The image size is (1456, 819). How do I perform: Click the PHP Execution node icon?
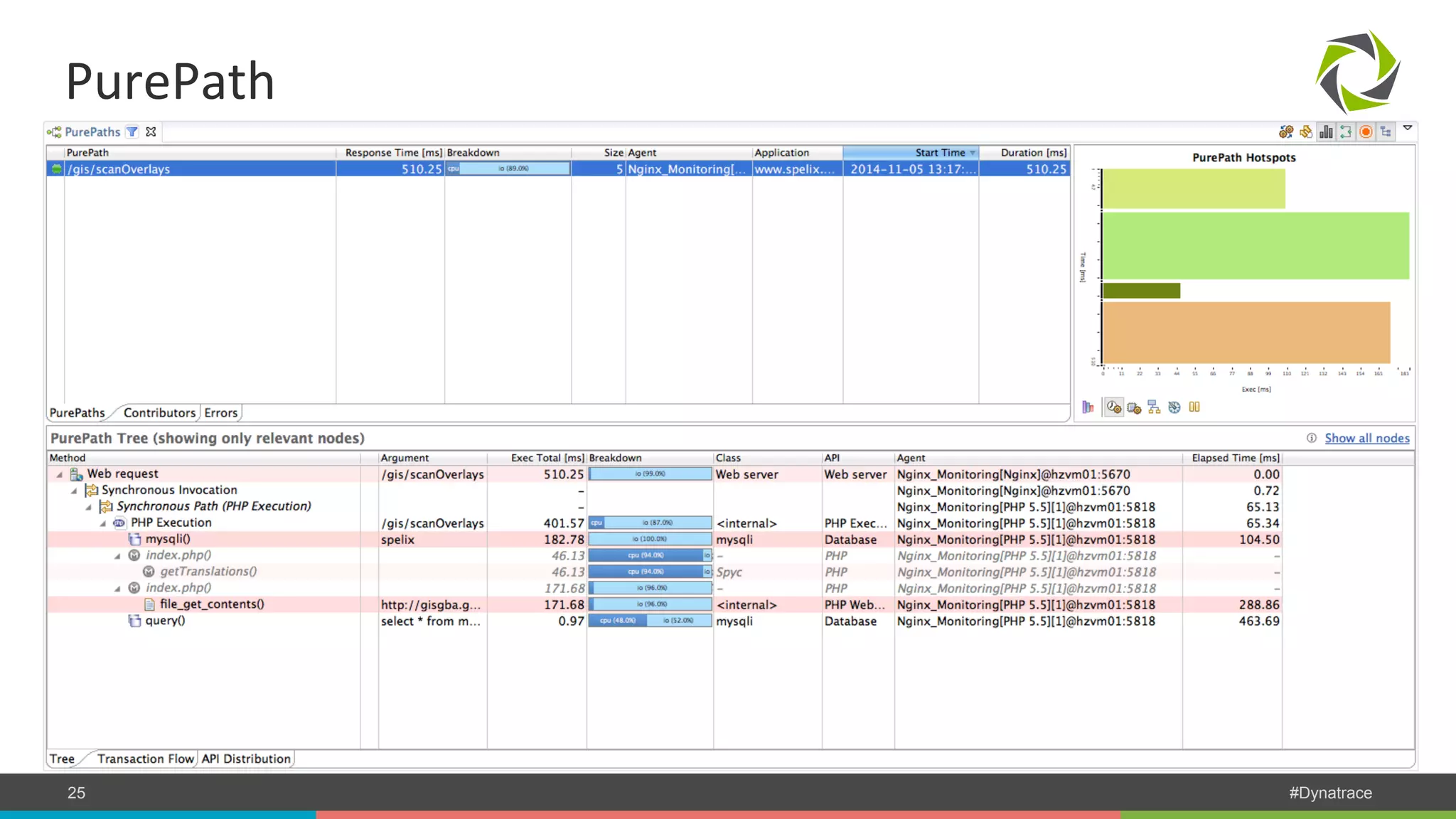(119, 523)
